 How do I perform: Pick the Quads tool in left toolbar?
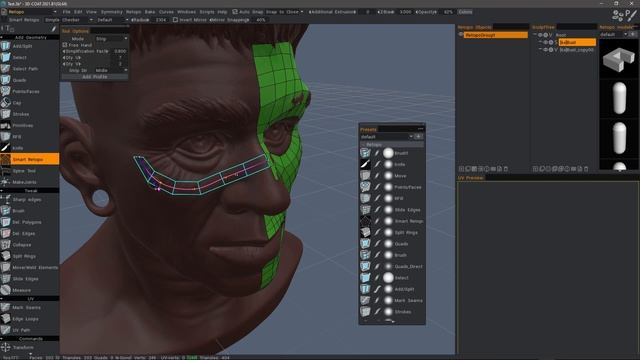(x=29, y=80)
